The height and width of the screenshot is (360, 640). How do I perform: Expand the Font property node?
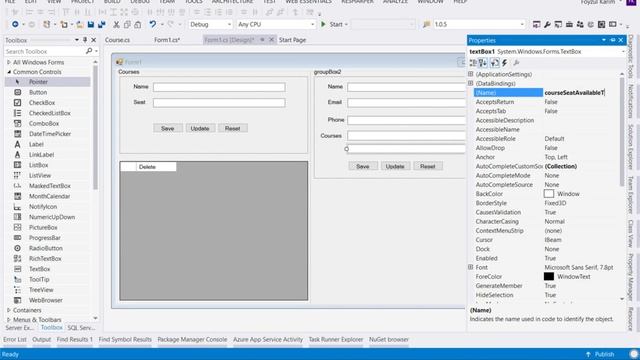(471, 267)
